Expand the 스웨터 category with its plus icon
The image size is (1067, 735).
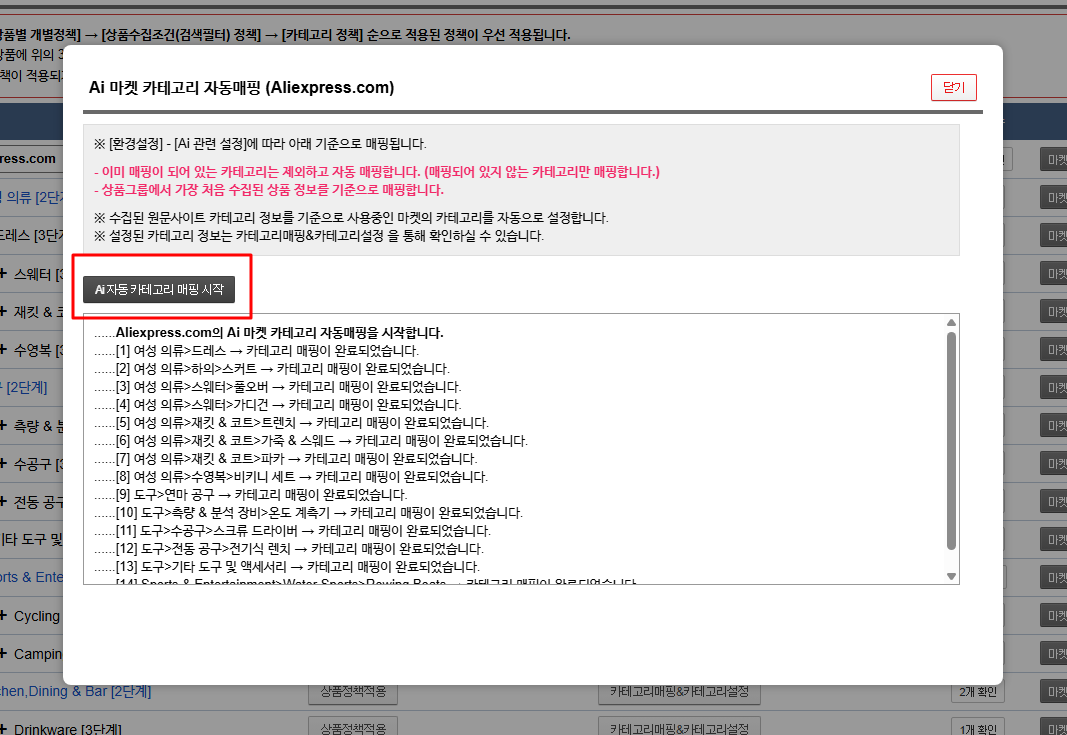(5, 272)
